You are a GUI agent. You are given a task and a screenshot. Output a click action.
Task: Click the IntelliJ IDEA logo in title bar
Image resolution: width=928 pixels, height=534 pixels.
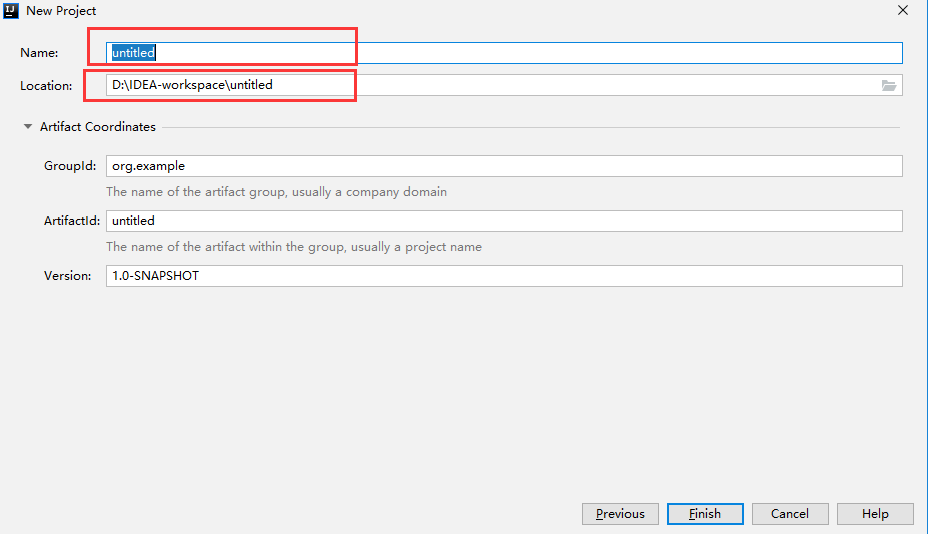pyautogui.click(x=12, y=11)
